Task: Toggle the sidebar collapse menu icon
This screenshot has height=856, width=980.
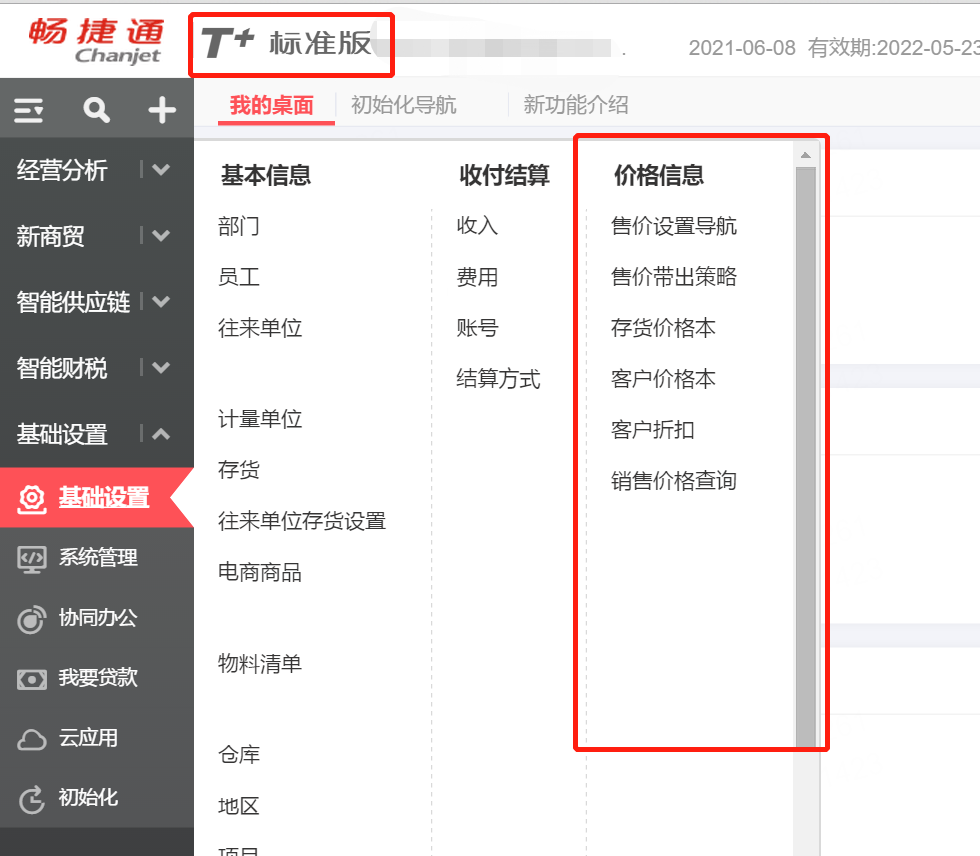Action: 28,111
